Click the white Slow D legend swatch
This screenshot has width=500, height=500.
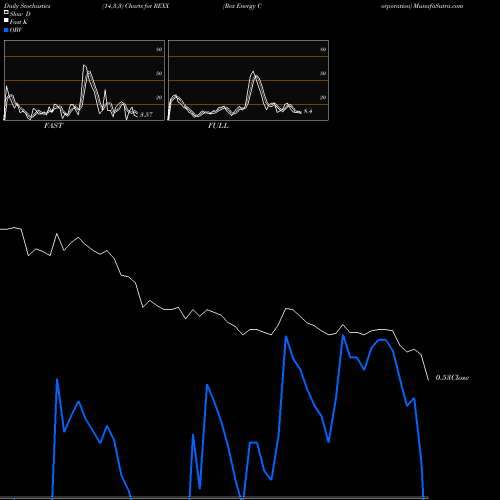point(6,12)
